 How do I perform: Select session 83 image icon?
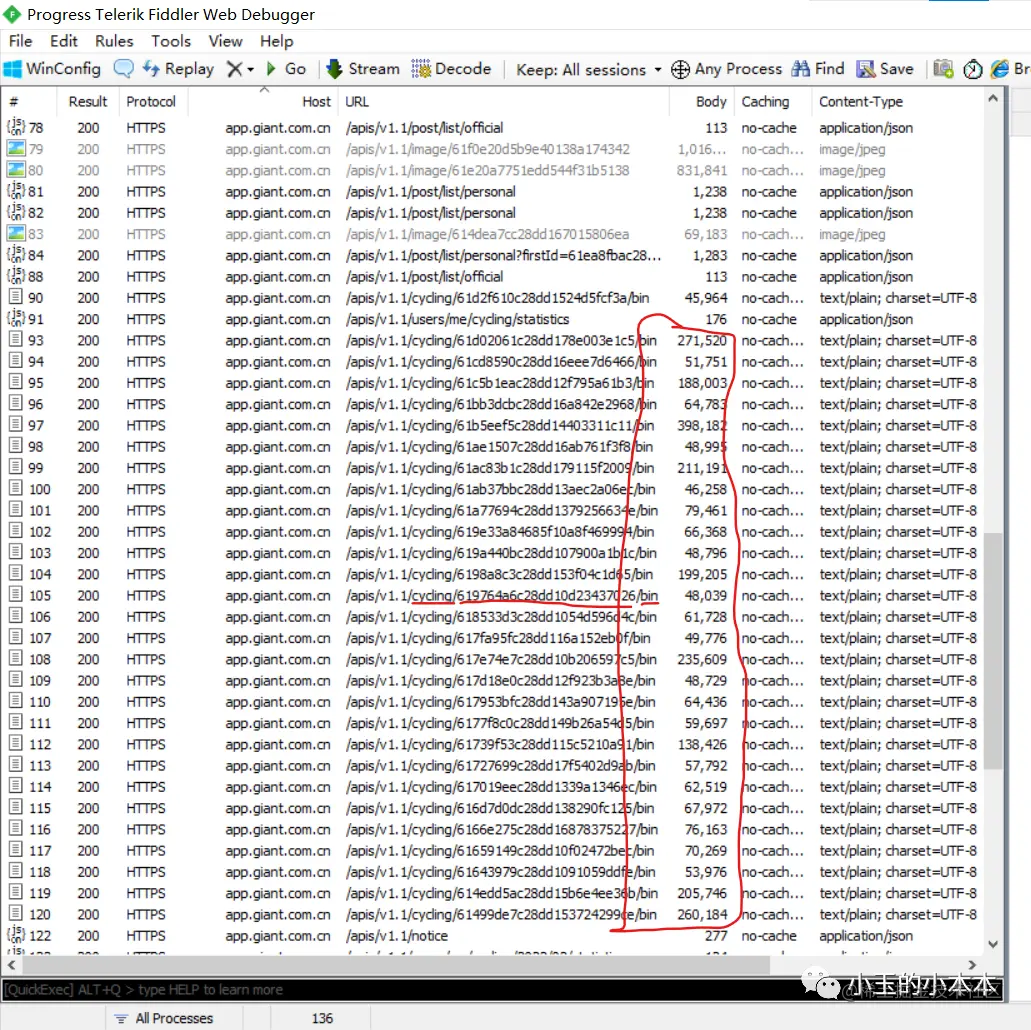(16, 233)
